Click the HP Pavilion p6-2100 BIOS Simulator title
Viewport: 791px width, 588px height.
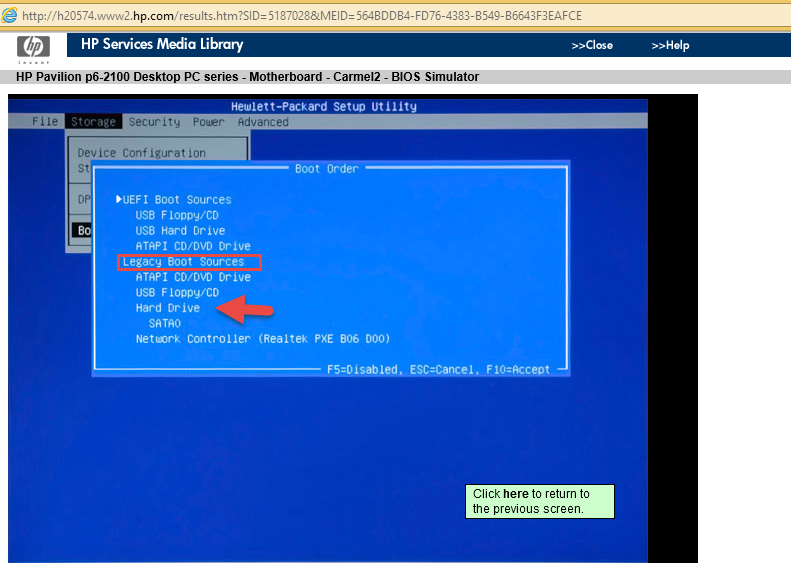coord(248,77)
